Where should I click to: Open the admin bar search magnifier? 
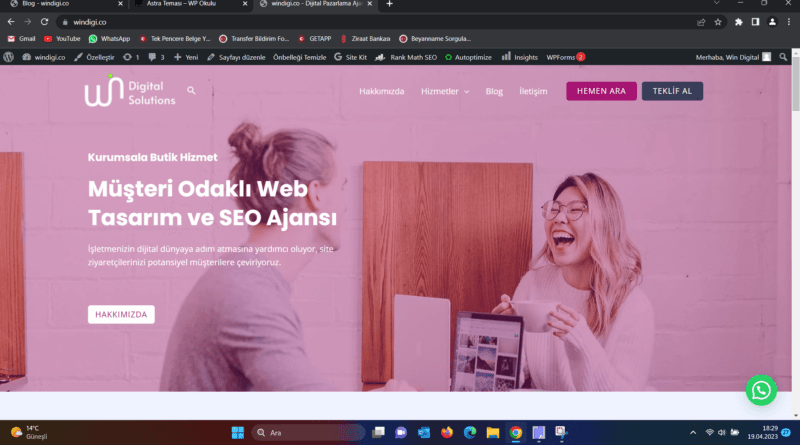click(783, 57)
